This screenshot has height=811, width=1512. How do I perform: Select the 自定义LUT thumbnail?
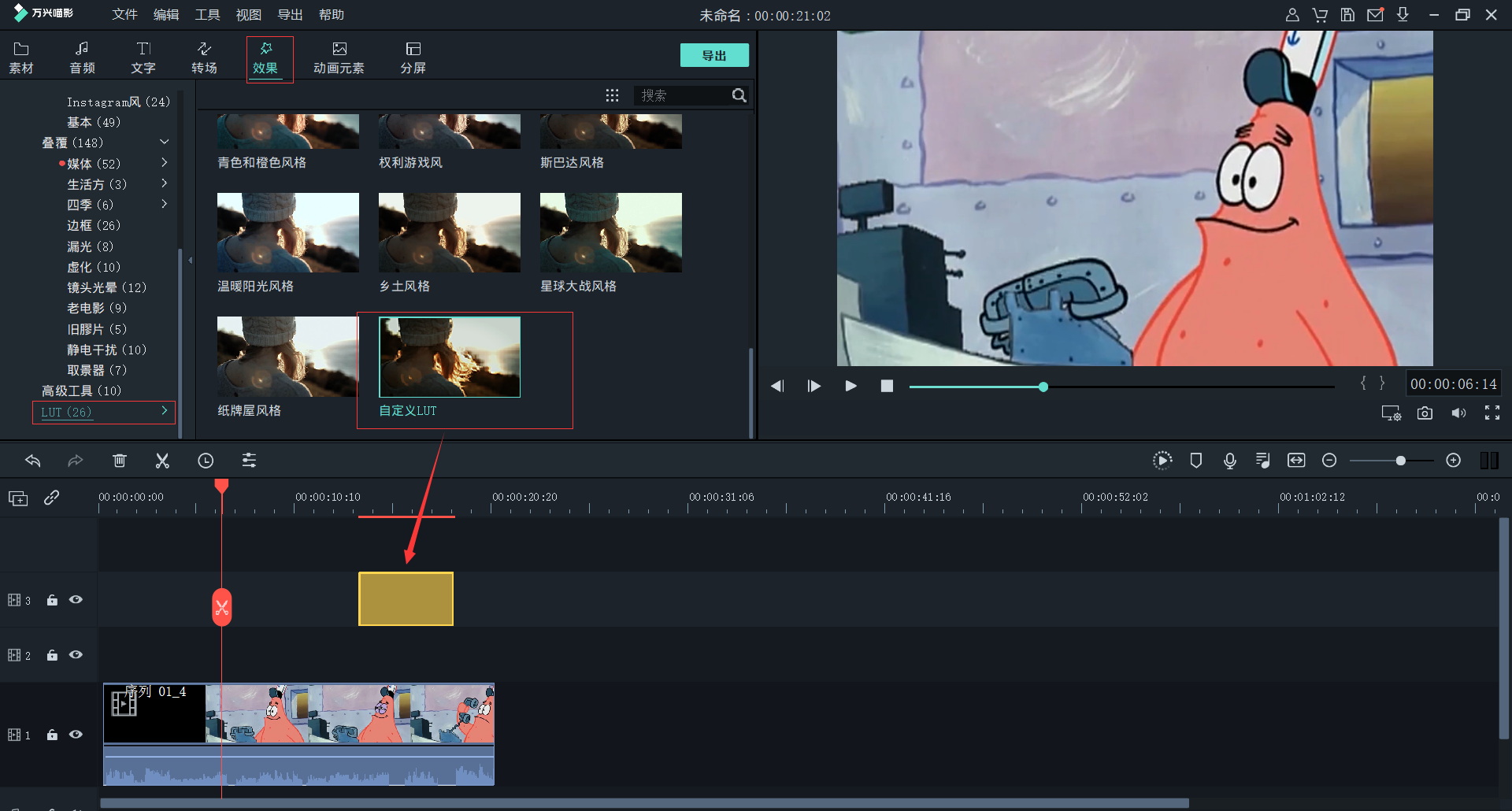tap(449, 357)
